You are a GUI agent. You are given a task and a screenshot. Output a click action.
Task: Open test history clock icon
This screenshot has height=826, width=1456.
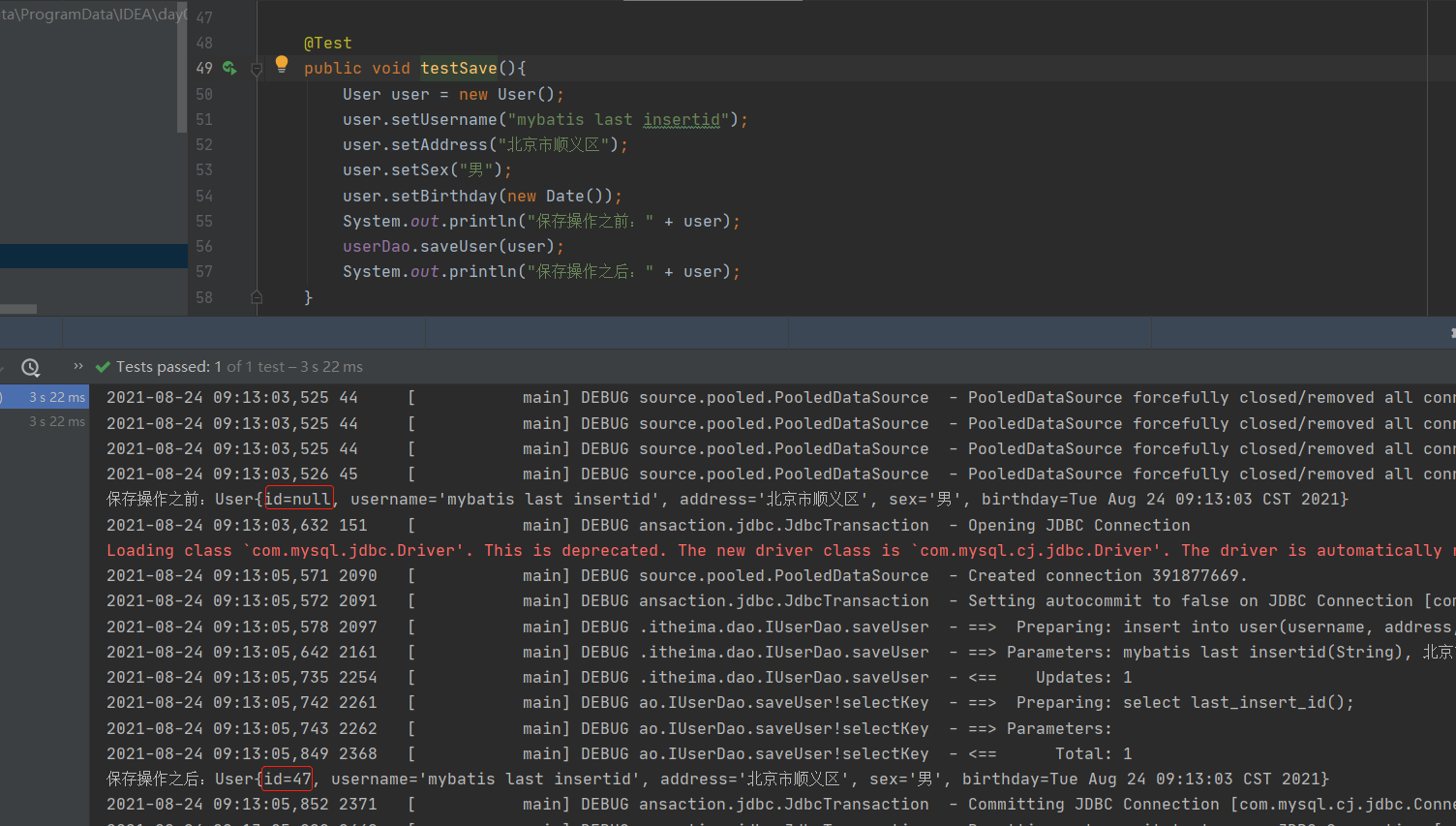[x=31, y=367]
